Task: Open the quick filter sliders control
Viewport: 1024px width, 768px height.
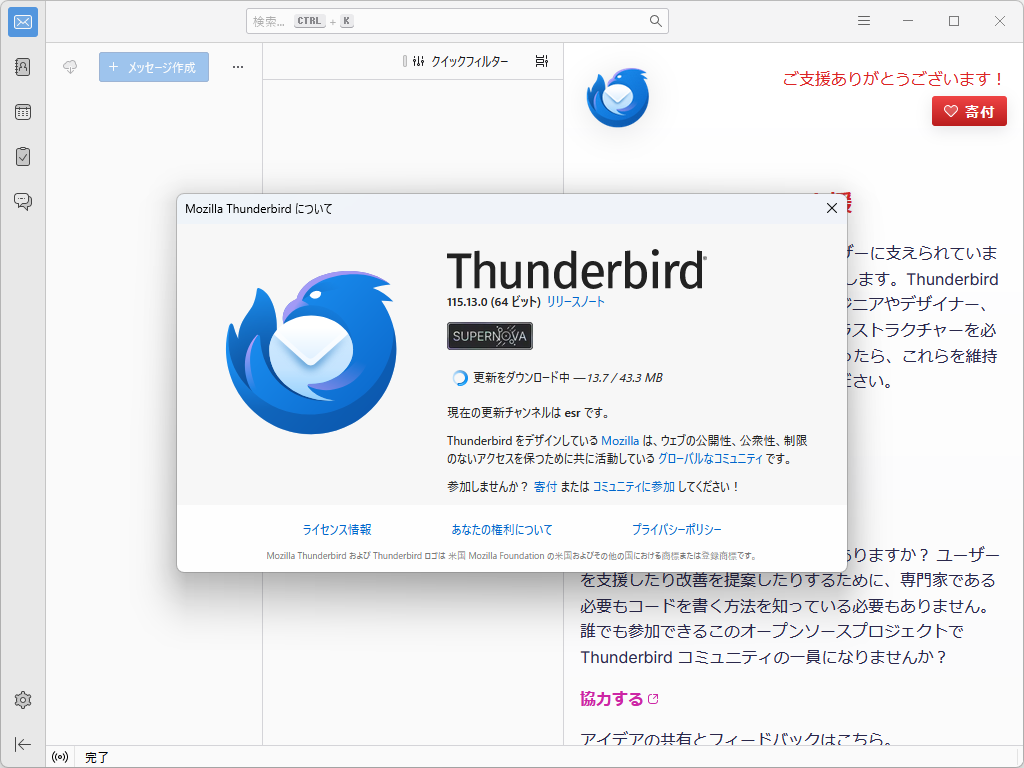Action: coord(417,61)
